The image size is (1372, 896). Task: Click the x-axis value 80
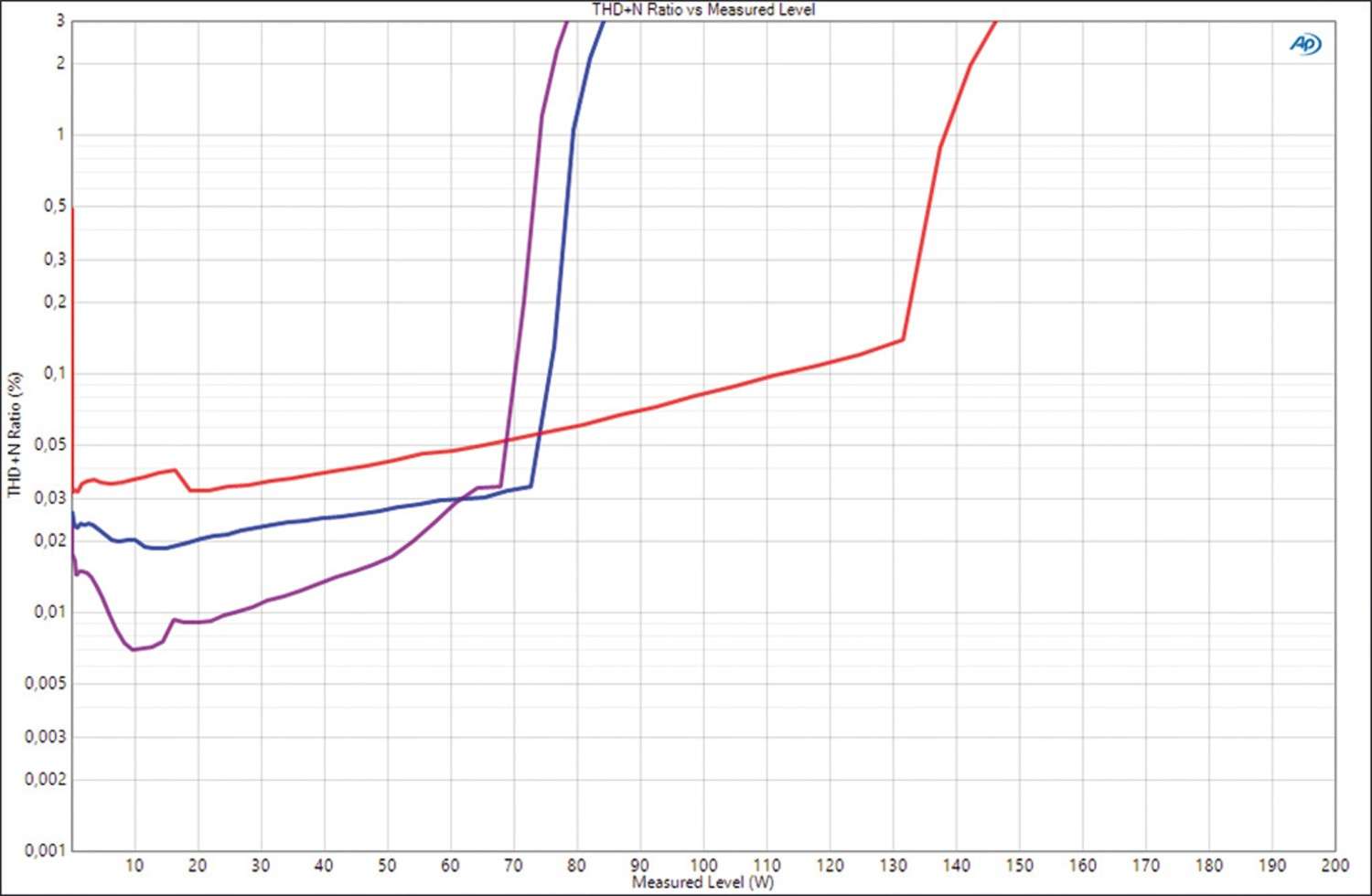tap(576, 865)
